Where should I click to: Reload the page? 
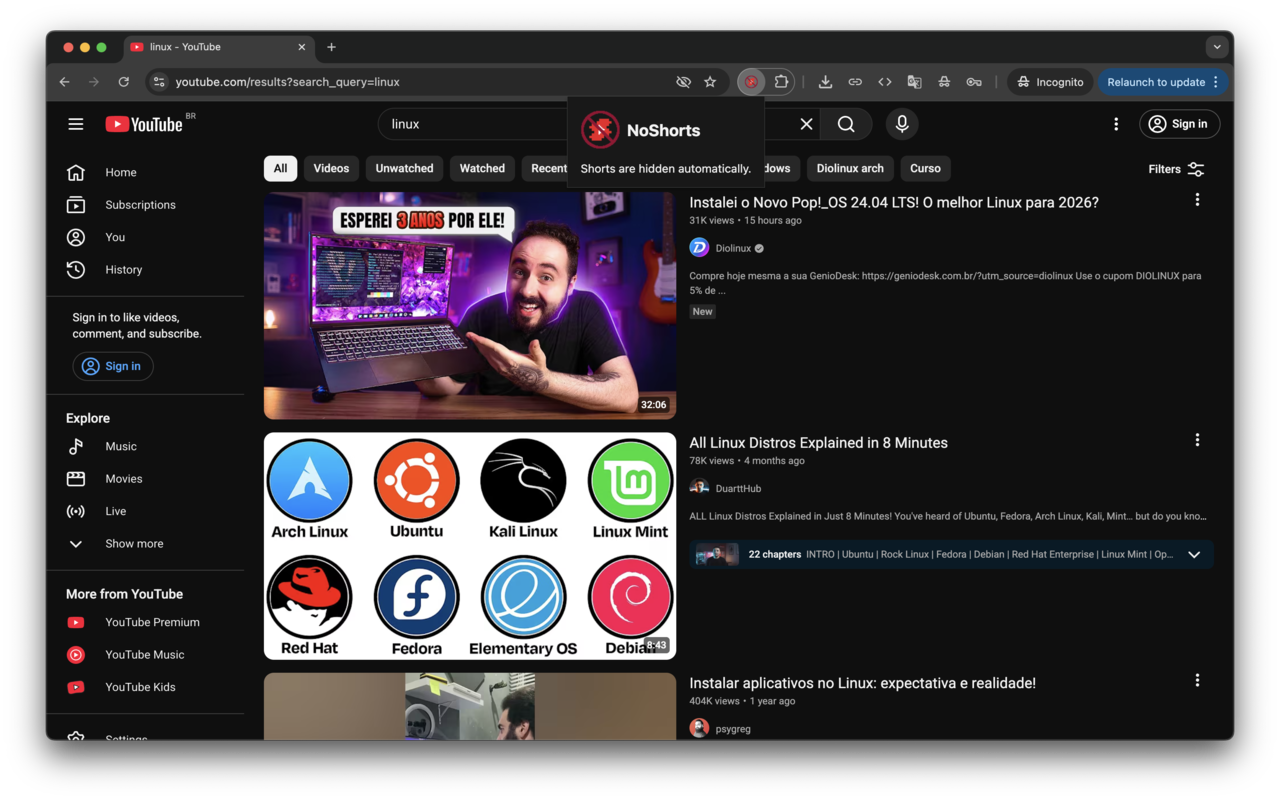coord(124,82)
